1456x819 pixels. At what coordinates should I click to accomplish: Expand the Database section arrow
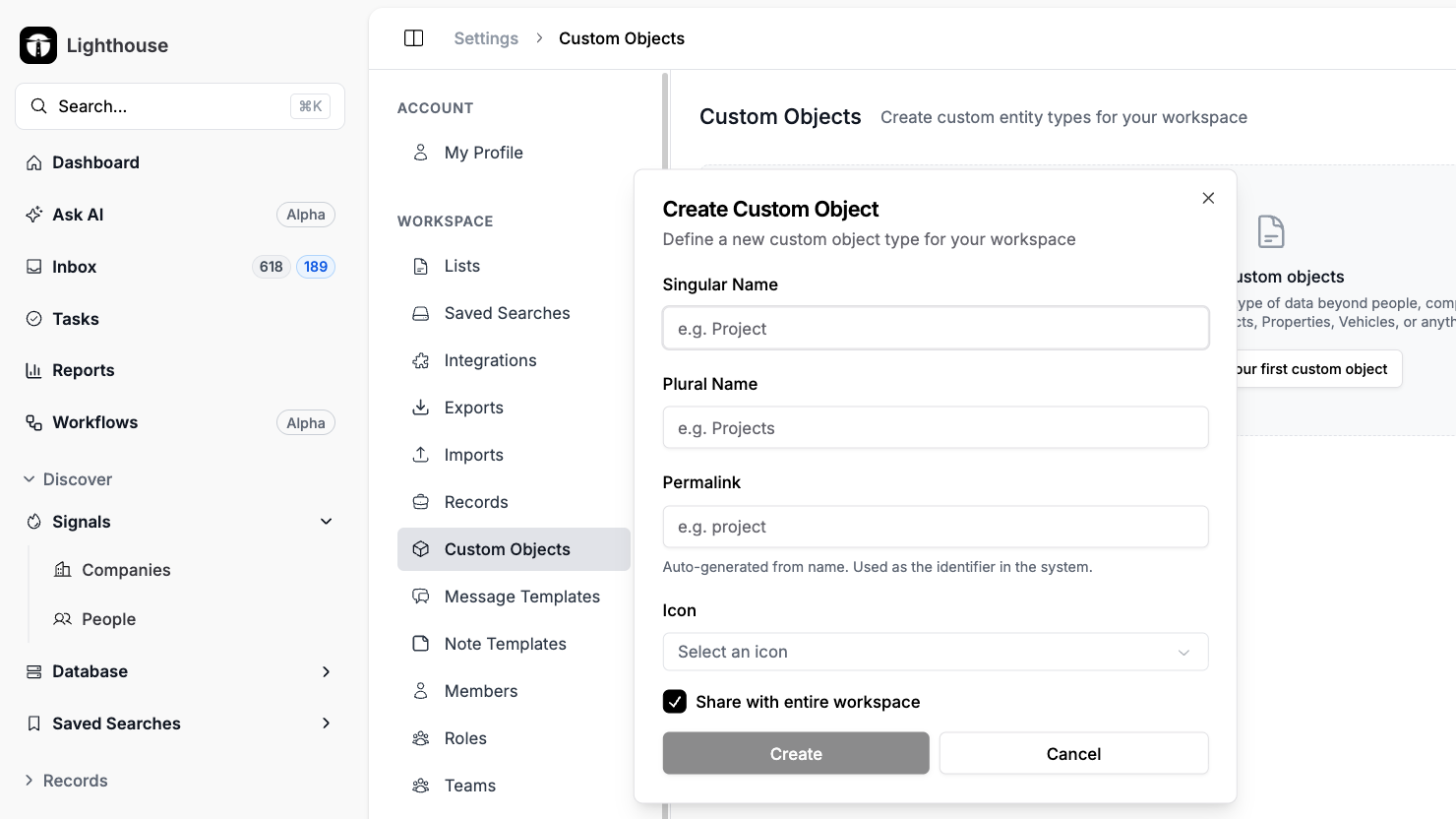[x=327, y=671]
